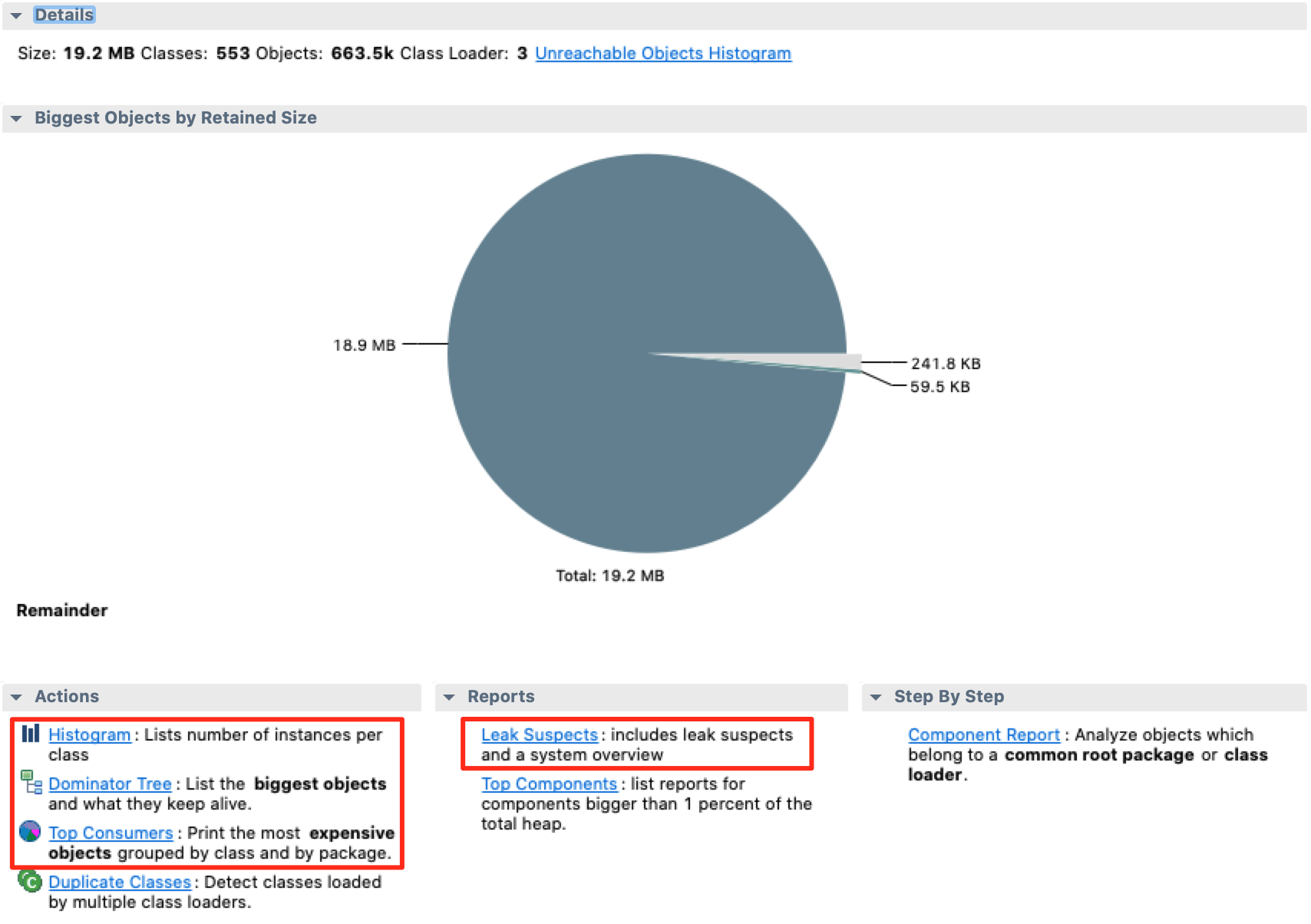
Task: Click the Histogram bar chart icon
Action: coord(30,734)
